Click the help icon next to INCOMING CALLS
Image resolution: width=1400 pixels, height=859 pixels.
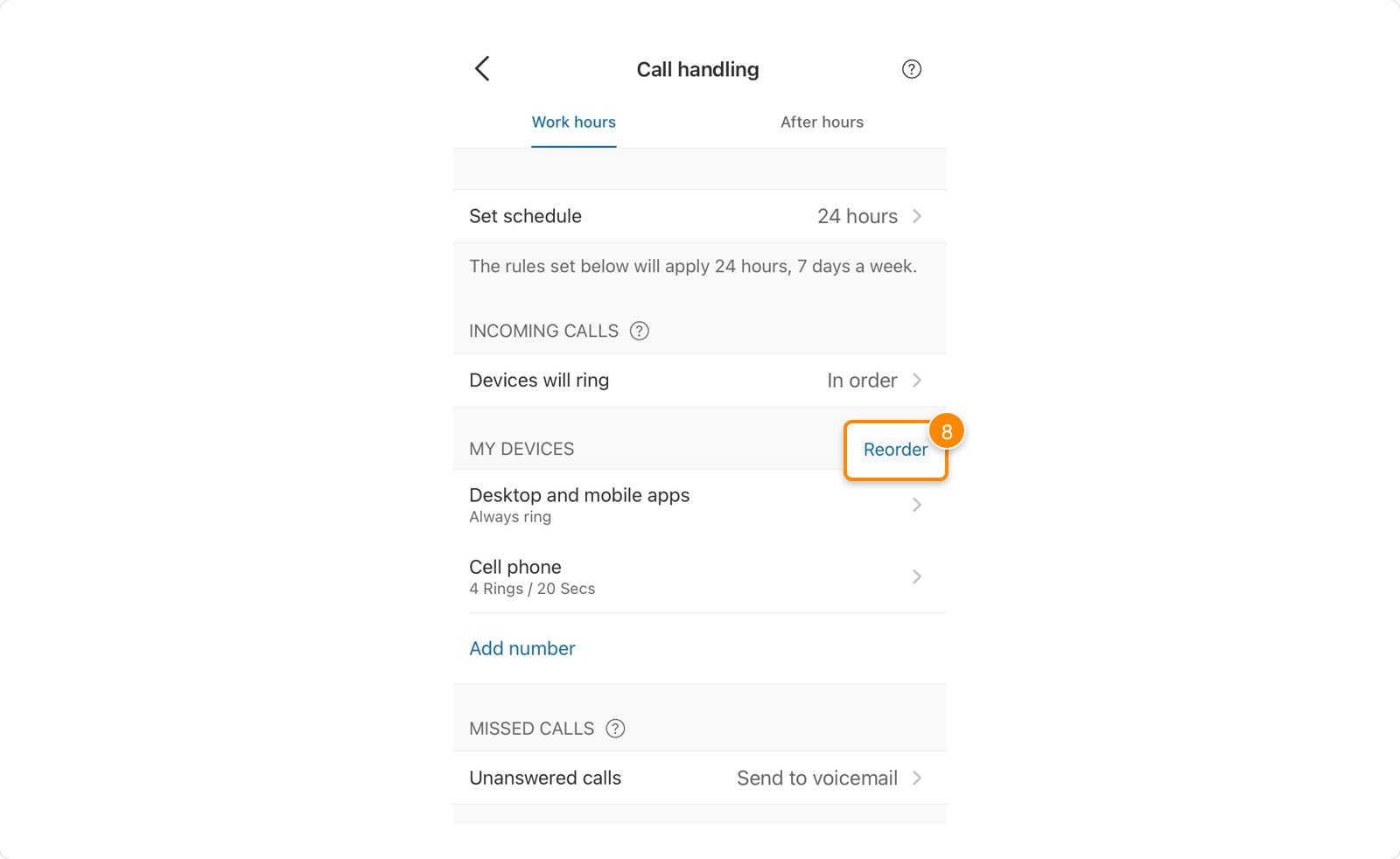(x=640, y=331)
